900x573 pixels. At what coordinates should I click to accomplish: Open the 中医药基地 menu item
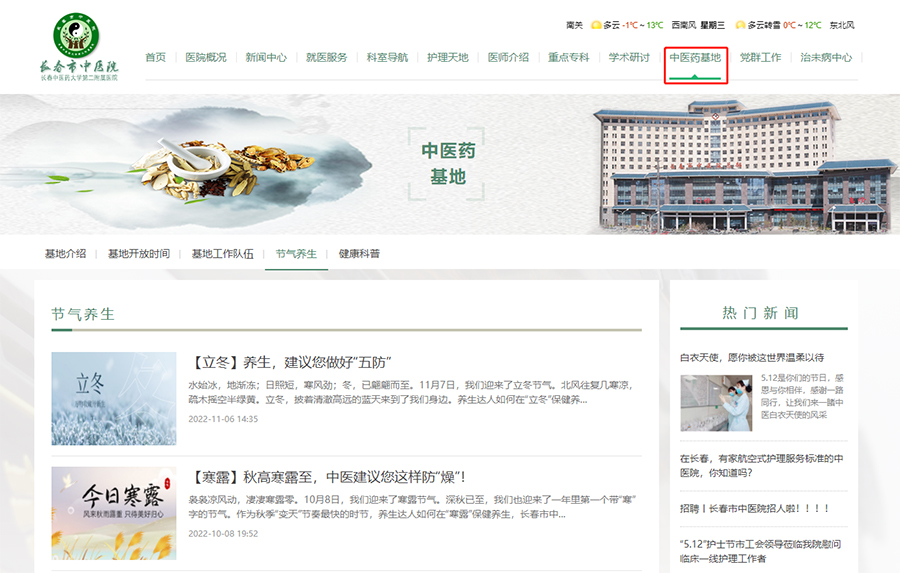pyautogui.click(x=695, y=58)
